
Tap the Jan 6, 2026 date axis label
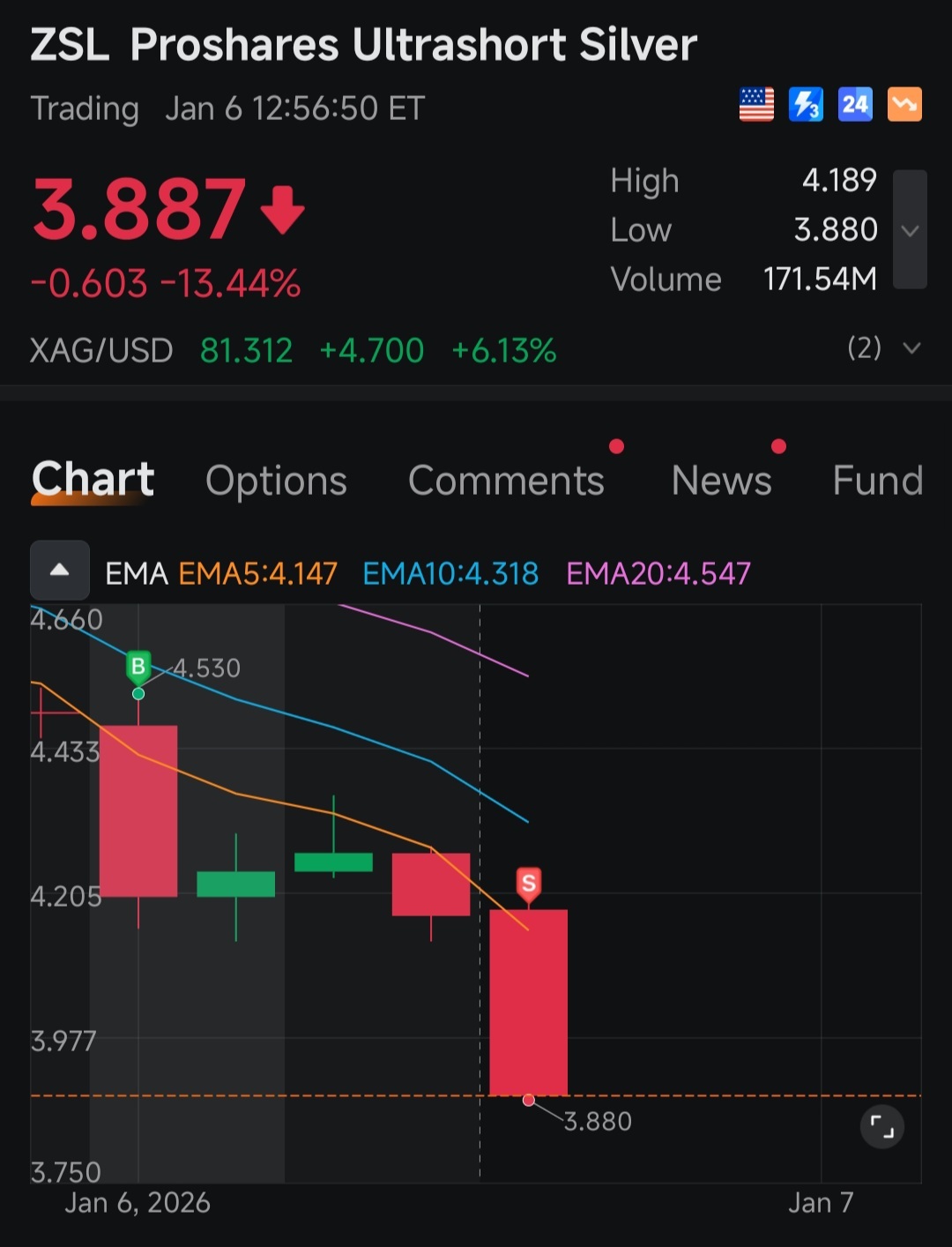(138, 1203)
